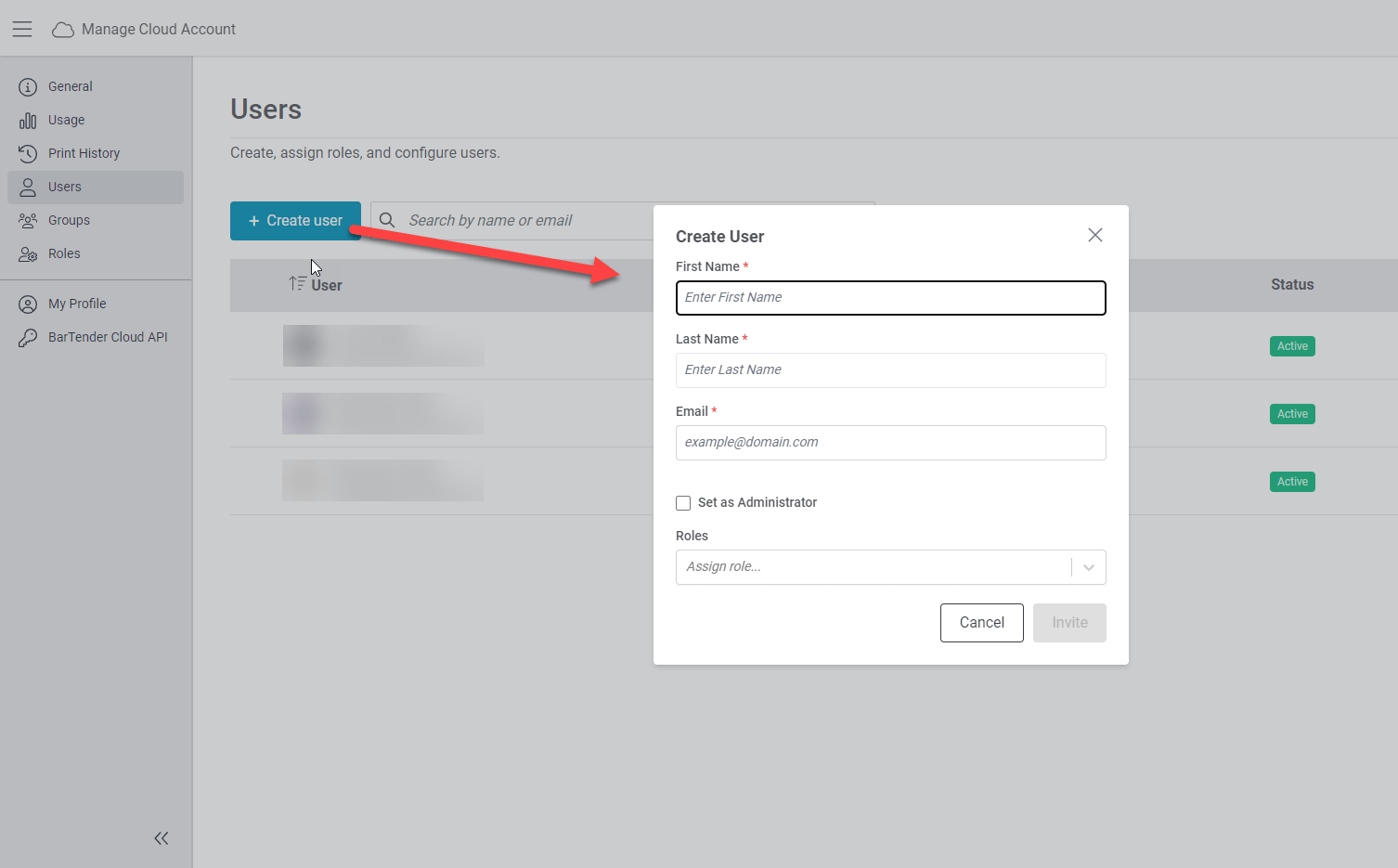1398x868 pixels.
Task: Click the Email input field
Action: [x=891, y=443]
